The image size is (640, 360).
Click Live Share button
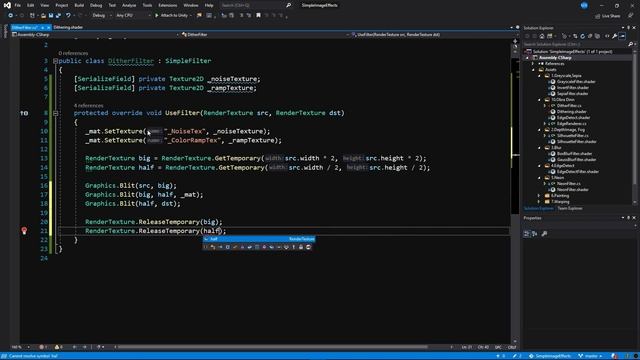point(608,16)
